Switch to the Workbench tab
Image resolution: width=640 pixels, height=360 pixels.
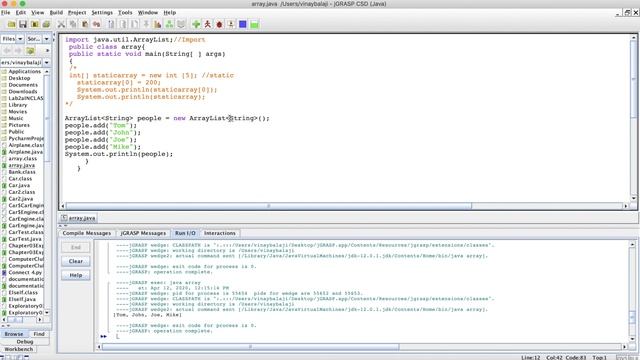click(x=19, y=349)
